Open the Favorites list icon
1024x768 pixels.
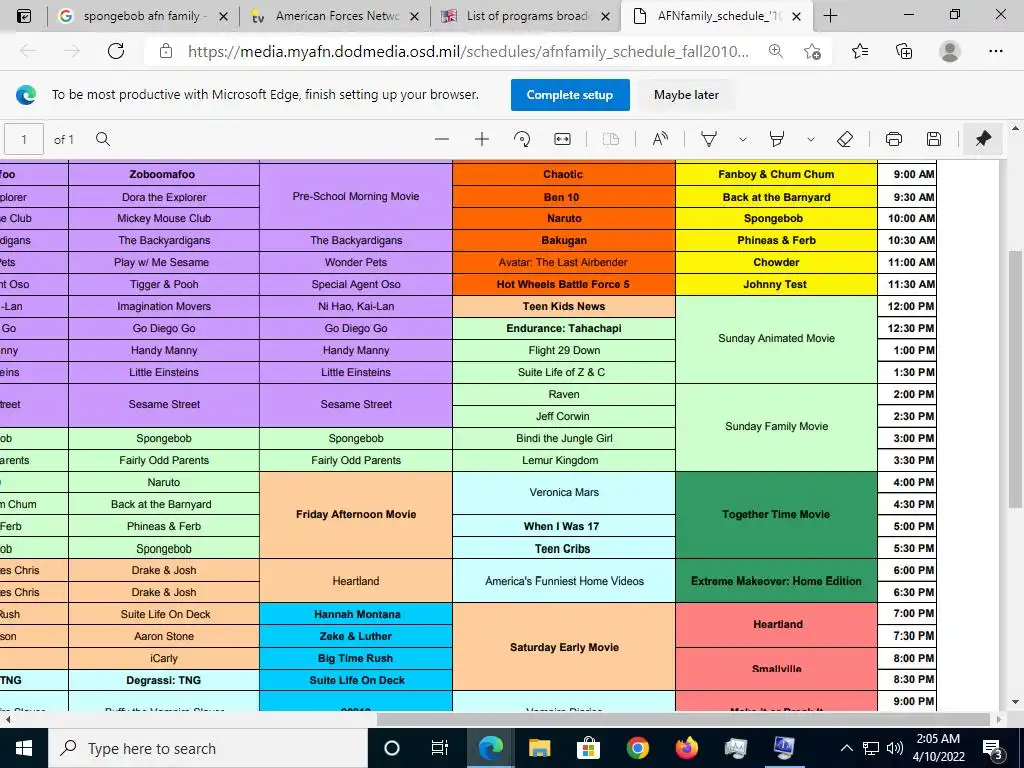click(860, 51)
